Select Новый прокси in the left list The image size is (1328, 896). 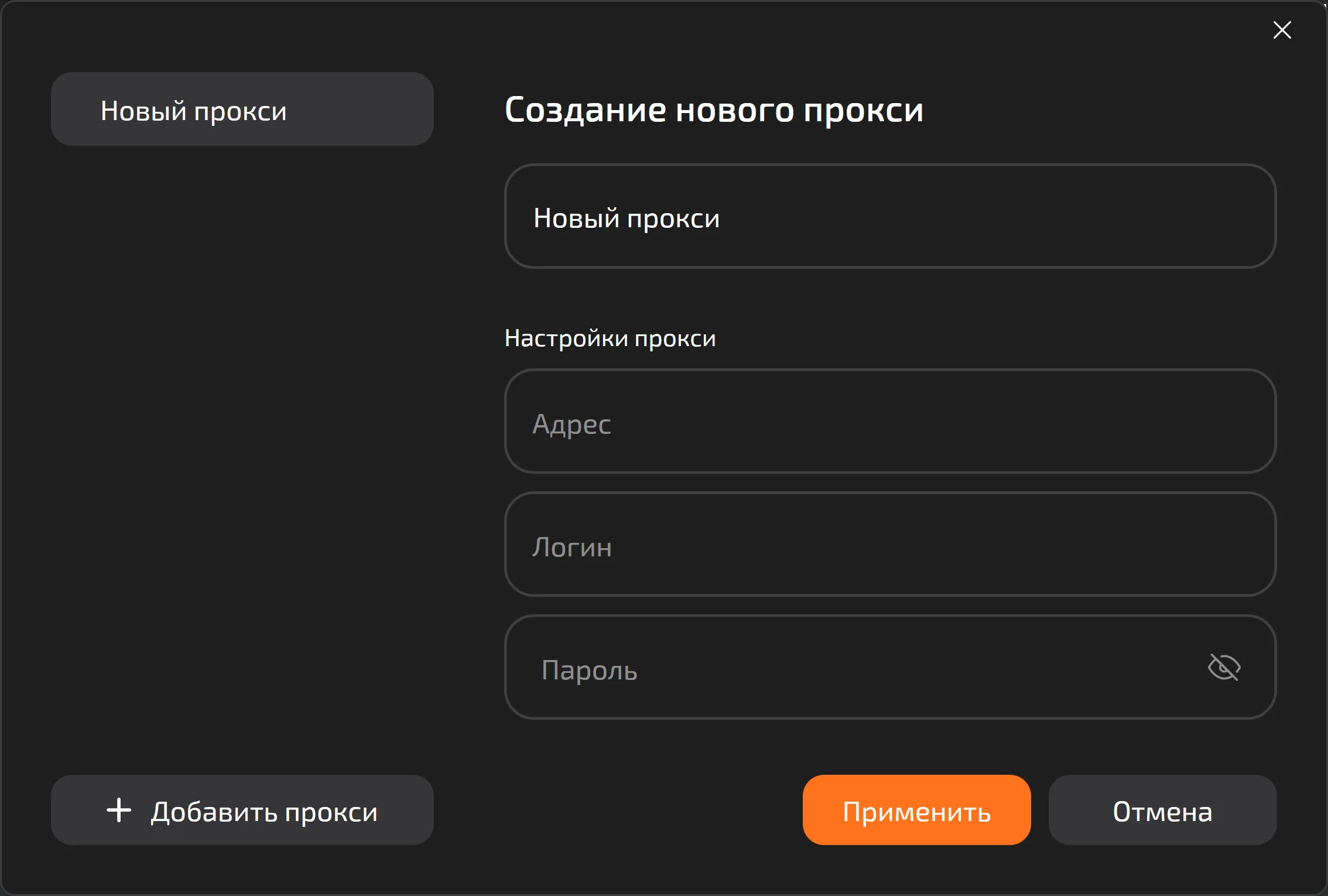click(242, 110)
